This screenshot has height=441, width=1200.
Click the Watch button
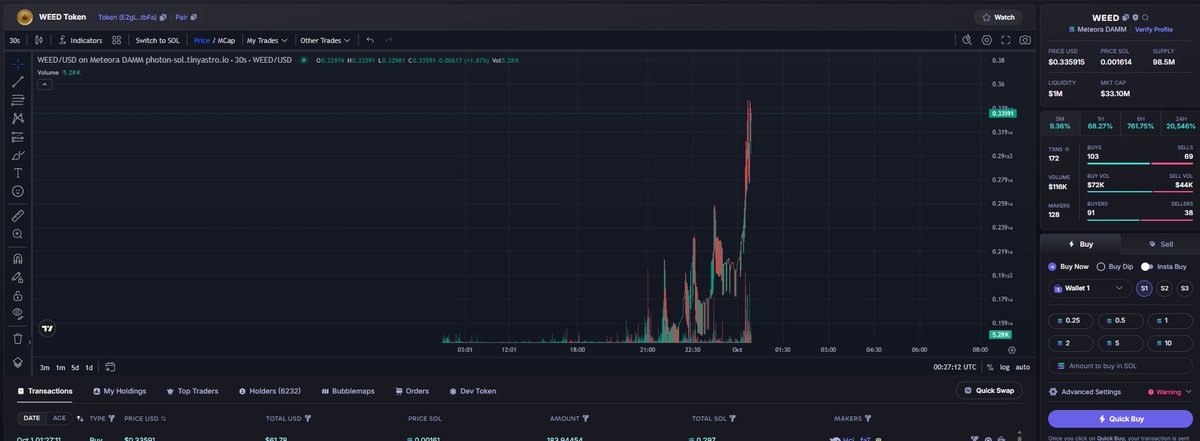[998, 17]
